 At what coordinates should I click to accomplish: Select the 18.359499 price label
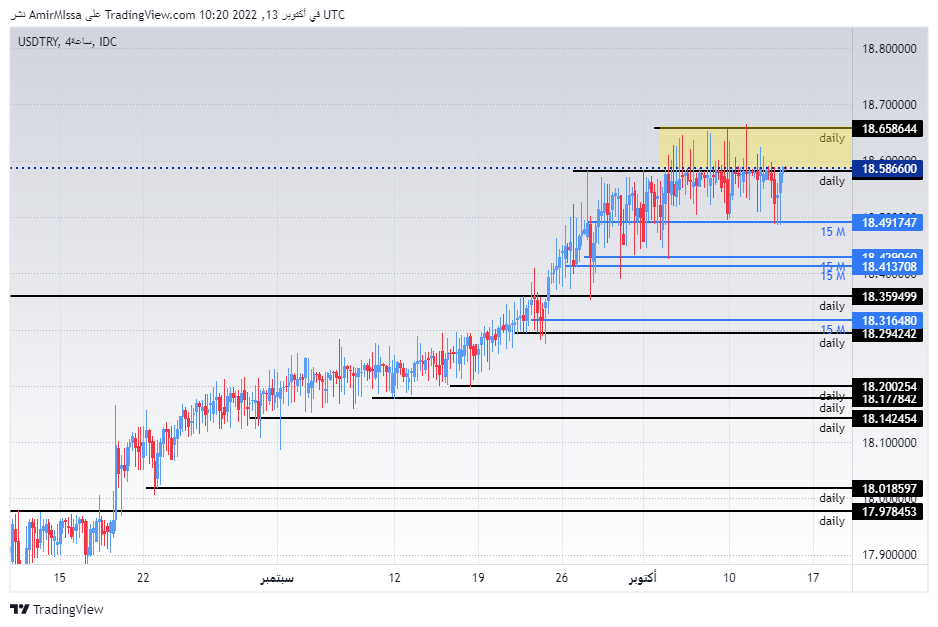coord(888,297)
